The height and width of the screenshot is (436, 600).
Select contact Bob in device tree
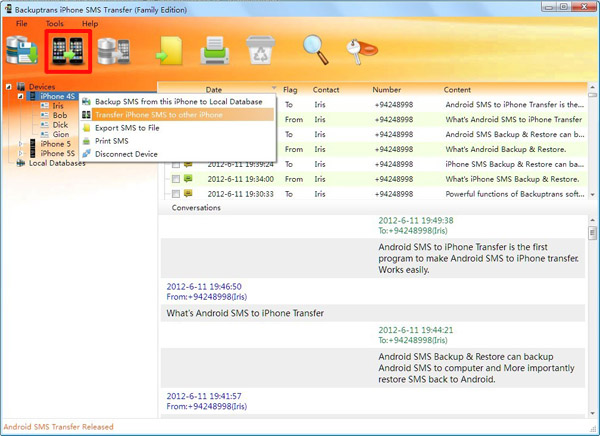[x=60, y=115]
